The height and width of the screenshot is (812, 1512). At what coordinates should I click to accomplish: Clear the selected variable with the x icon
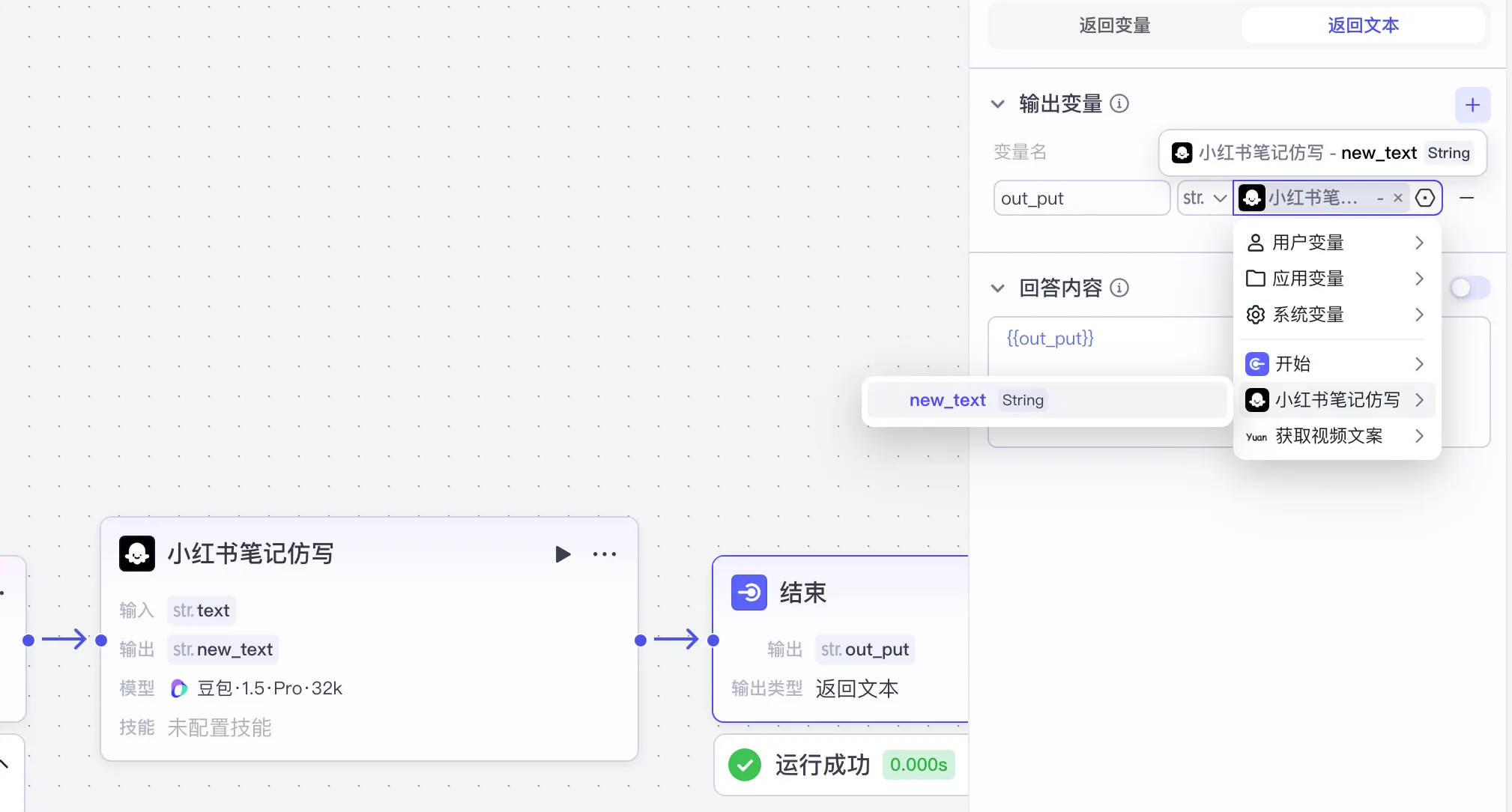pyautogui.click(x=1397, y=198)
